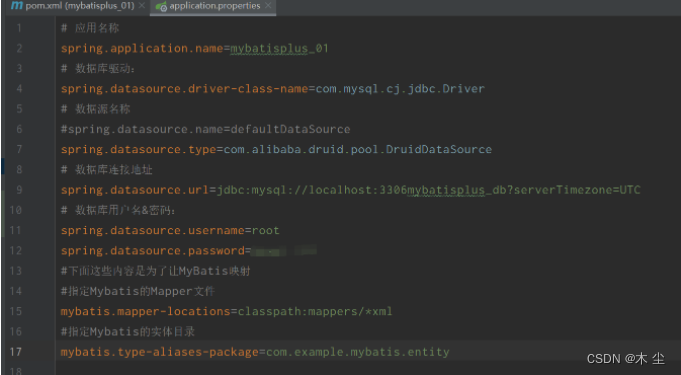
Task: Click line number 9 in the gutter
Action: coord(19,190)
